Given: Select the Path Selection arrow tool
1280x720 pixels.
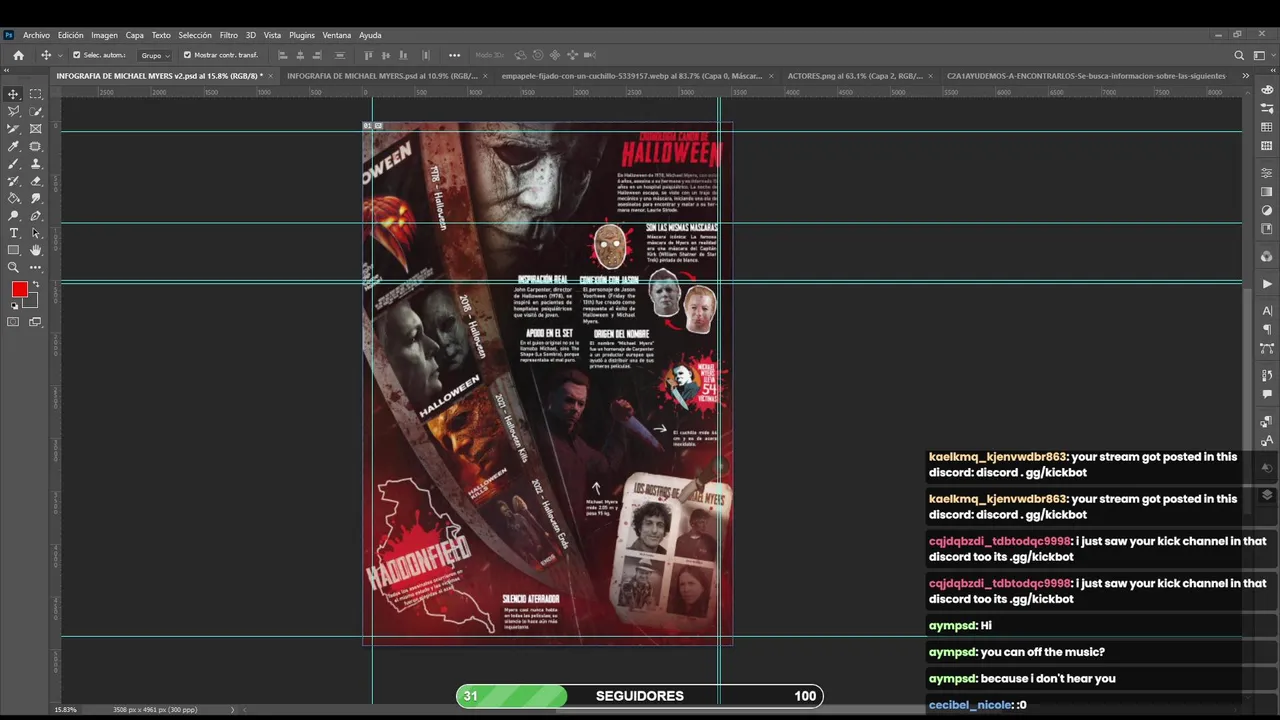Looking at the screenshot, I should pyautogui.click(x=36, y=233).
